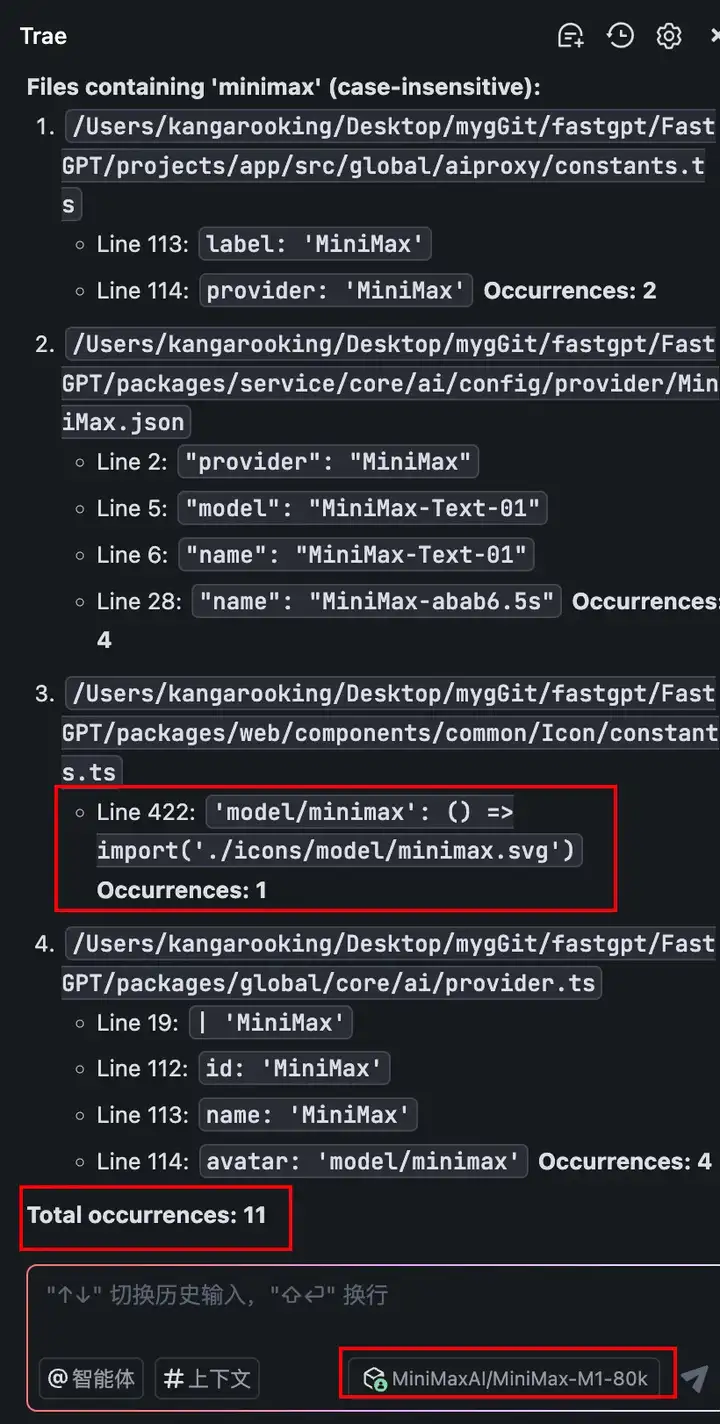Screen dimensions: 720x1424
Task: Start a new chat with the plus-bubble icon
Action: 571,36
